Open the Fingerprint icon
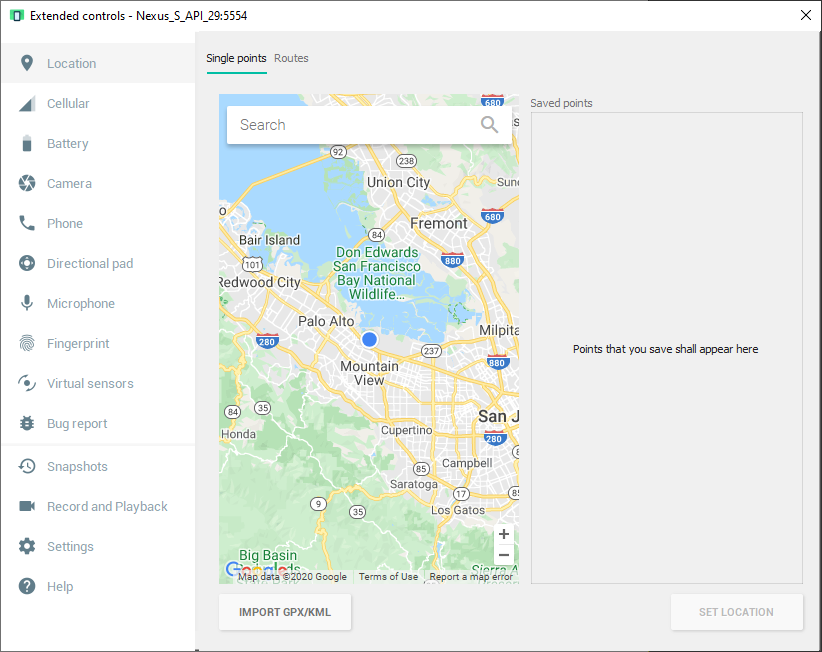The image size is (822, 652). (x=27, y=344)
